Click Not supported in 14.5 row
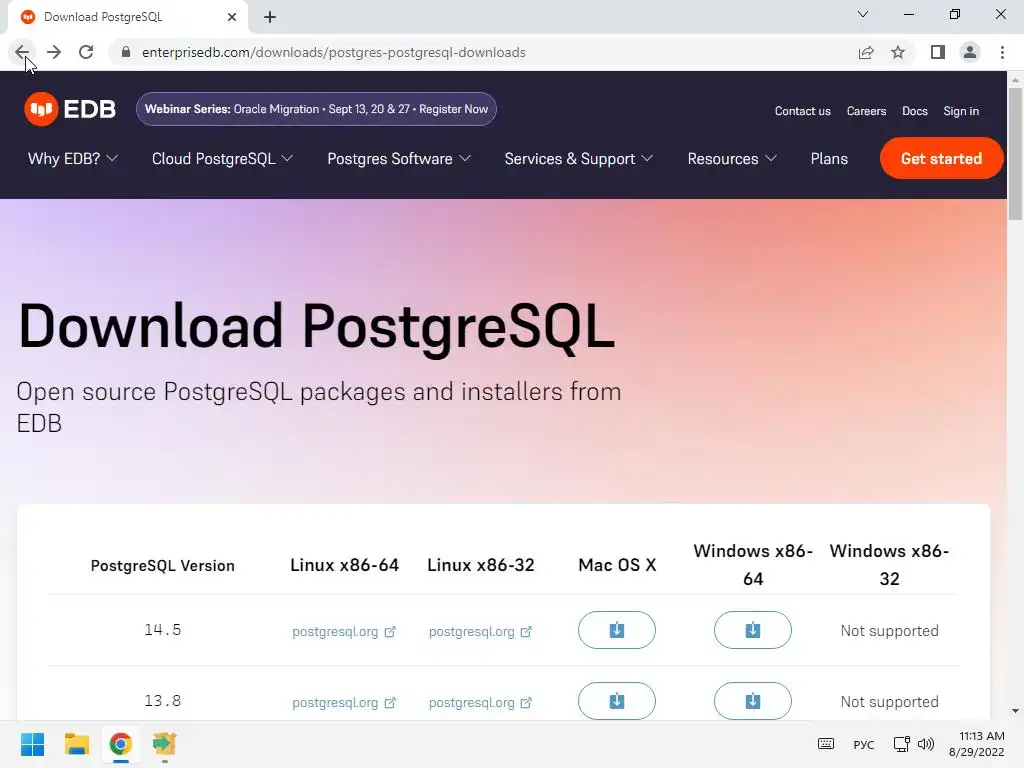Viewport: 1024px width, 768px height. pos(889,631)
